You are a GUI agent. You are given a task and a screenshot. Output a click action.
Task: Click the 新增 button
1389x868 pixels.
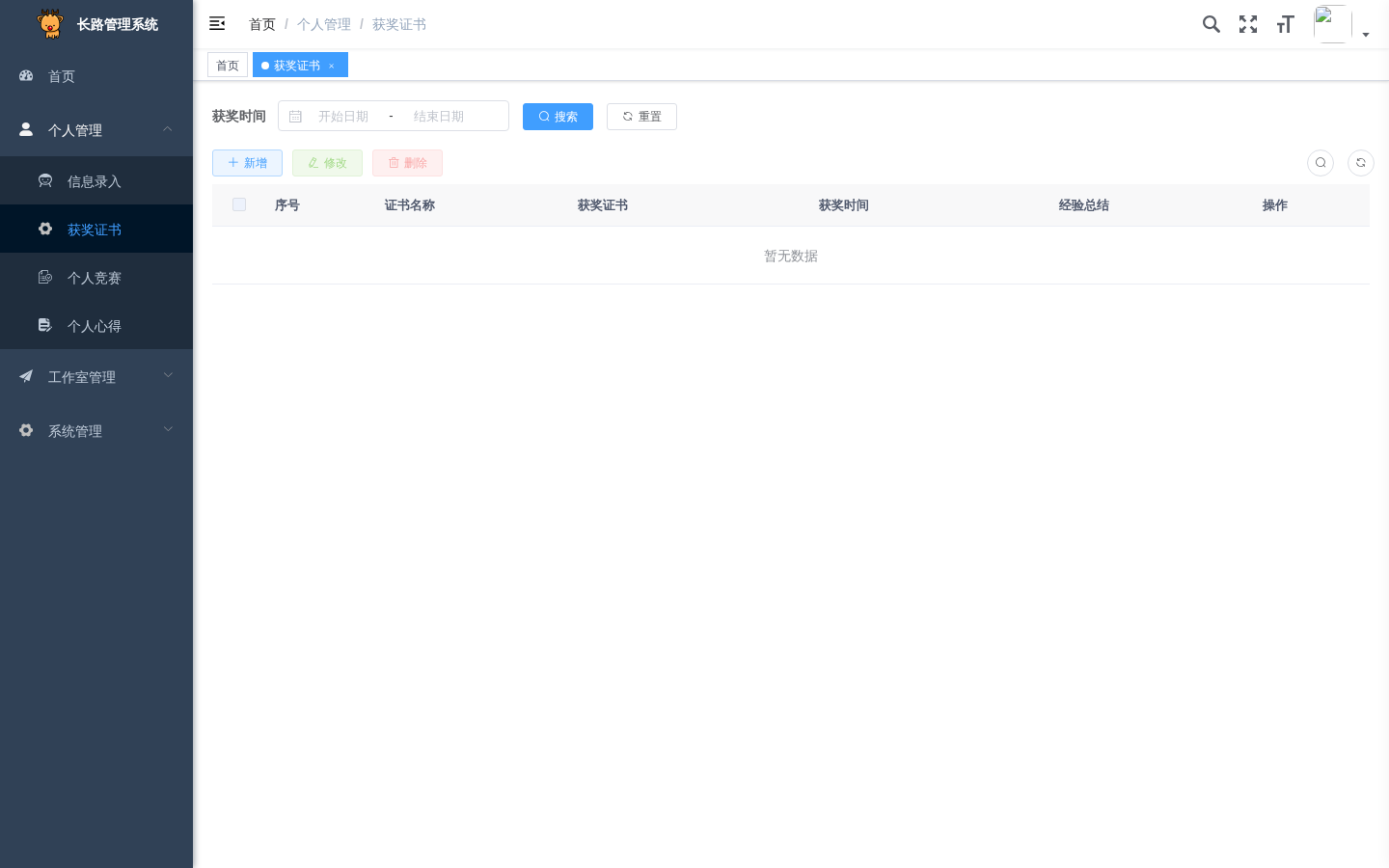pyautogui.click(x=247, y=163)
